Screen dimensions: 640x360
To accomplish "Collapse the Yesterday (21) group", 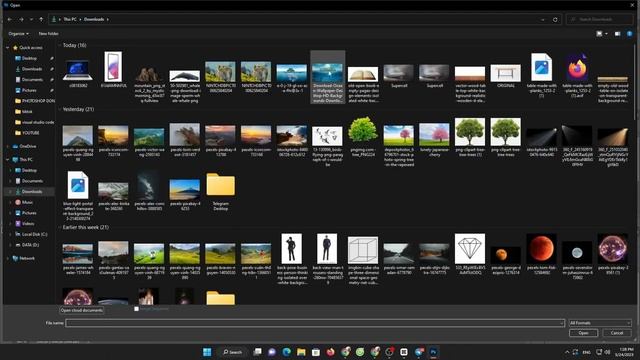I will click(60, 109).
